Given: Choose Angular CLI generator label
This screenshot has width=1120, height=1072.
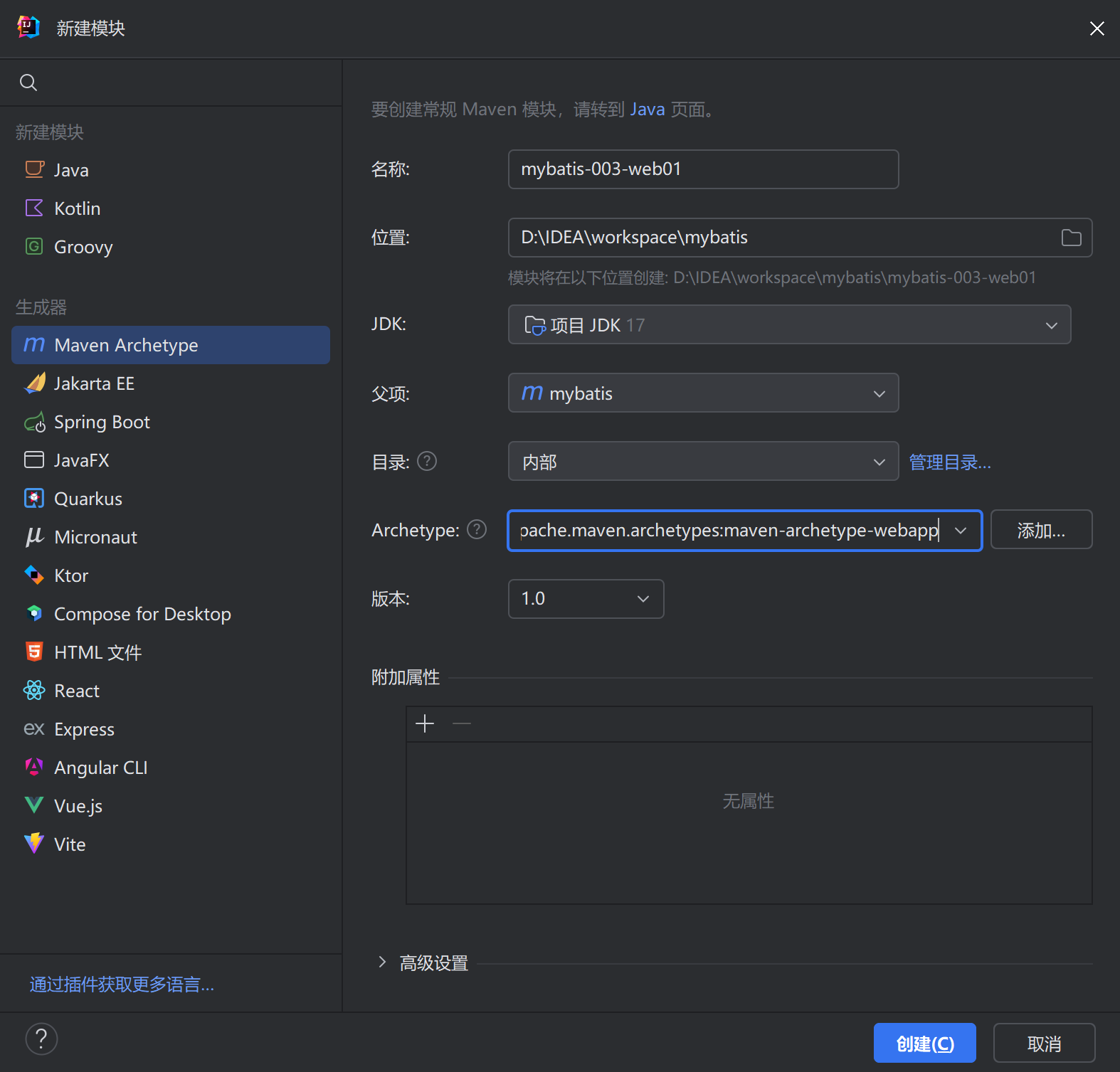Looking at the screenshot, I should (101, 768).
